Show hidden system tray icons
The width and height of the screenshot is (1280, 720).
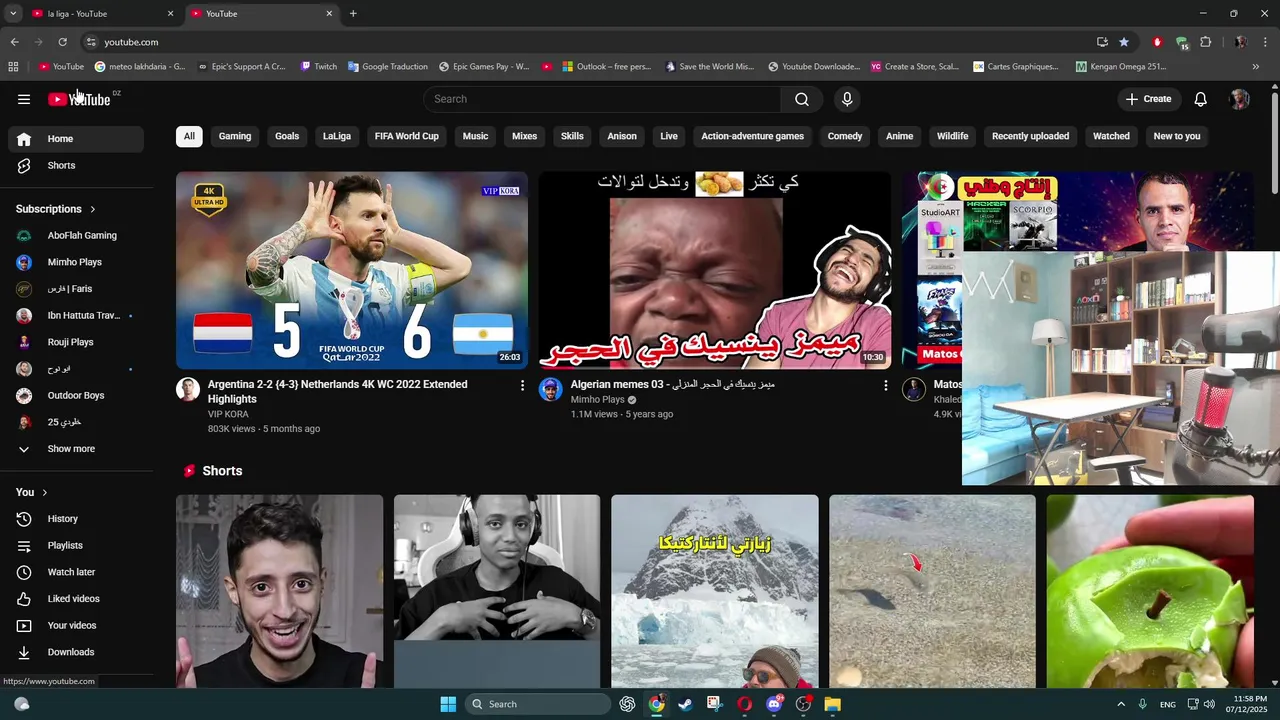1121,704
